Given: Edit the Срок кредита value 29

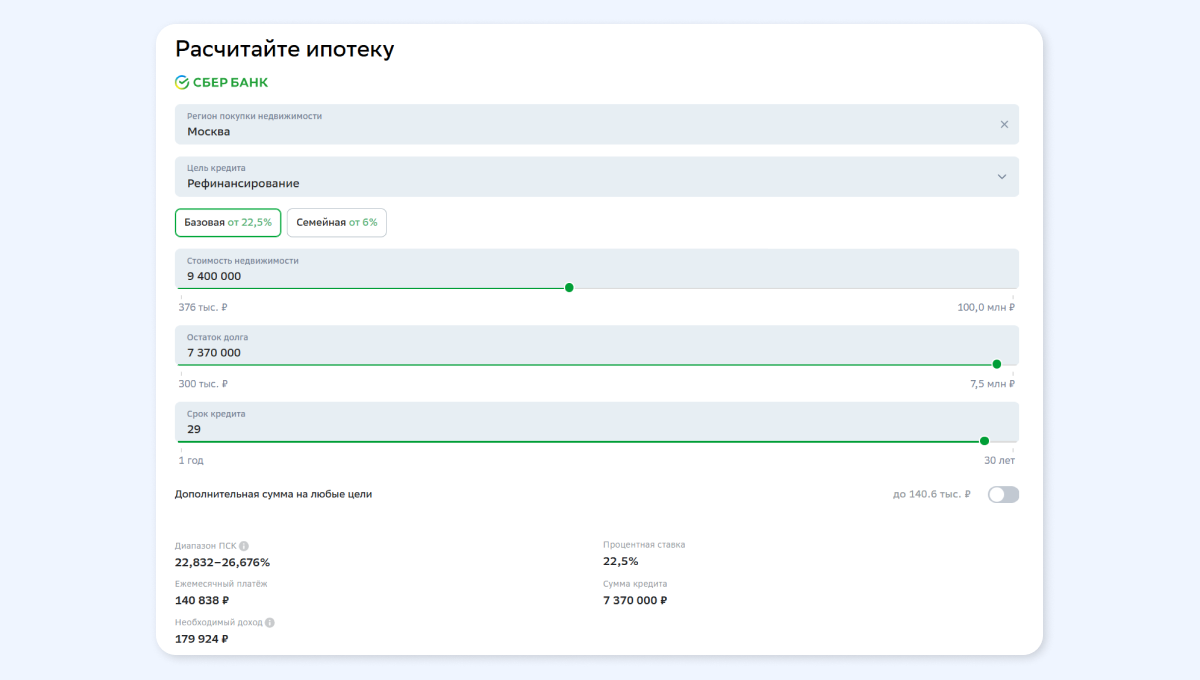Looking at the screenshot, I should [x=194, y=429].
